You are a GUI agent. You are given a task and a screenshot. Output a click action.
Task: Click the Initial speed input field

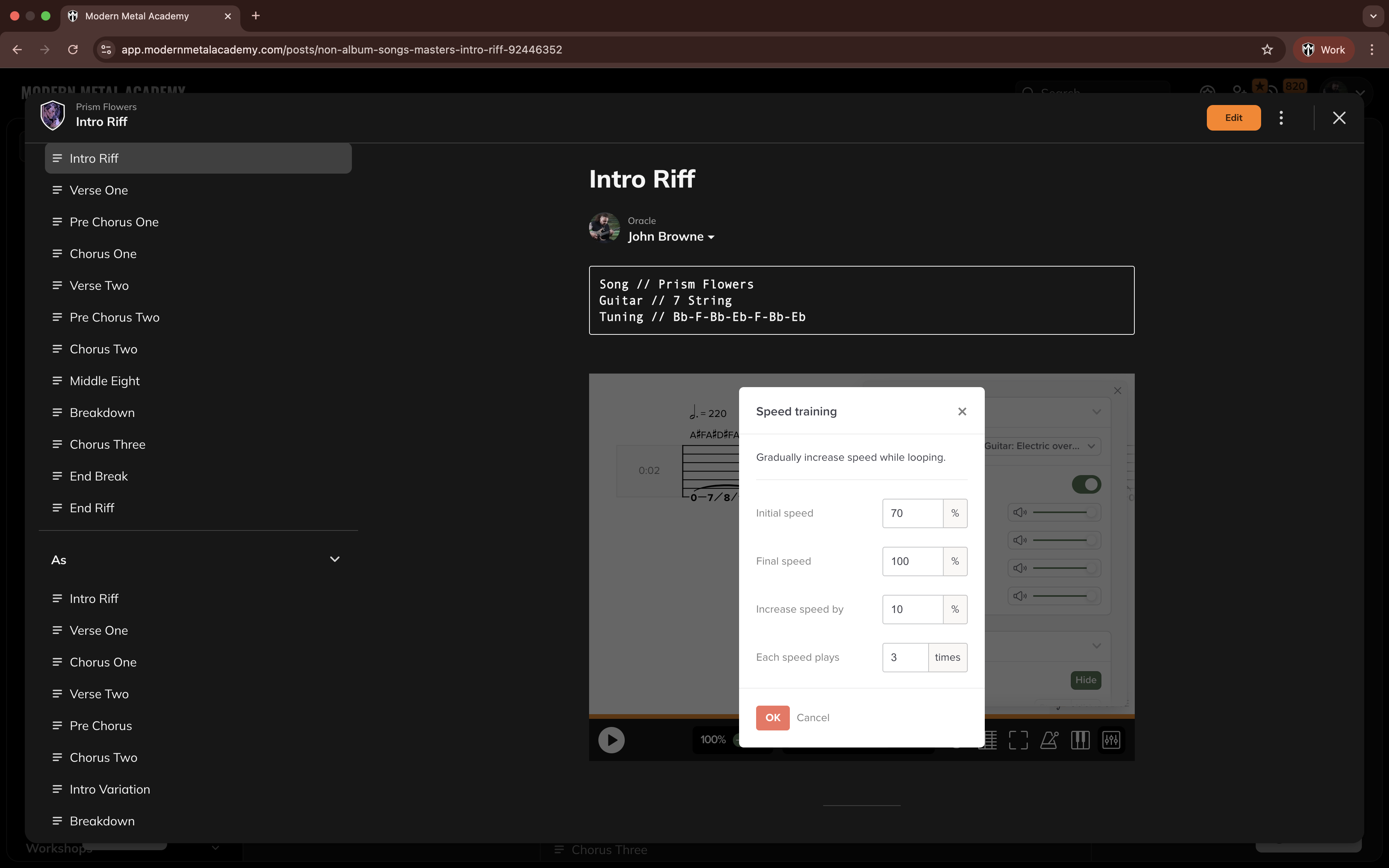[x=913, y=513]
